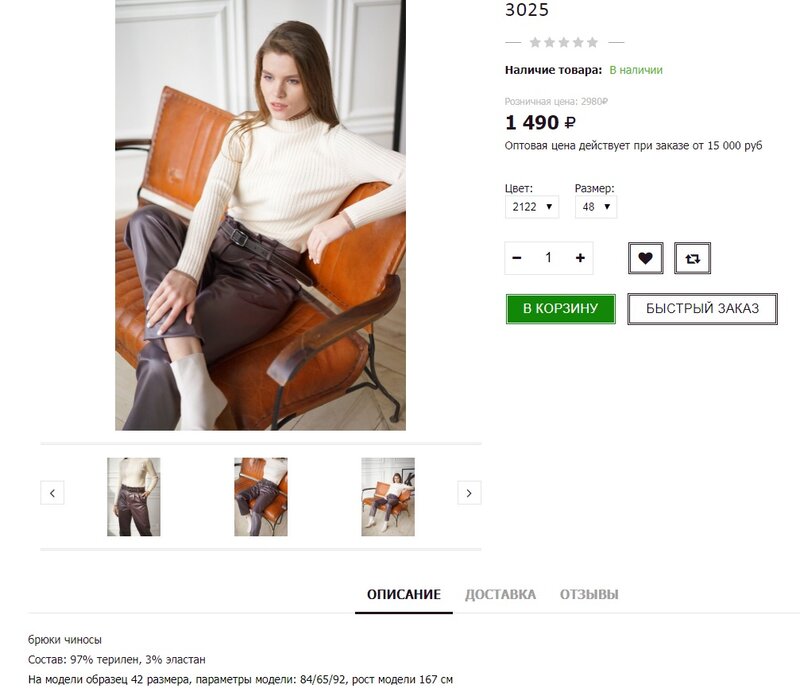This screenshot has height=700, width=800.
Task: Select the full-room bench view thumbnail
Action: [x=388, y=497]
